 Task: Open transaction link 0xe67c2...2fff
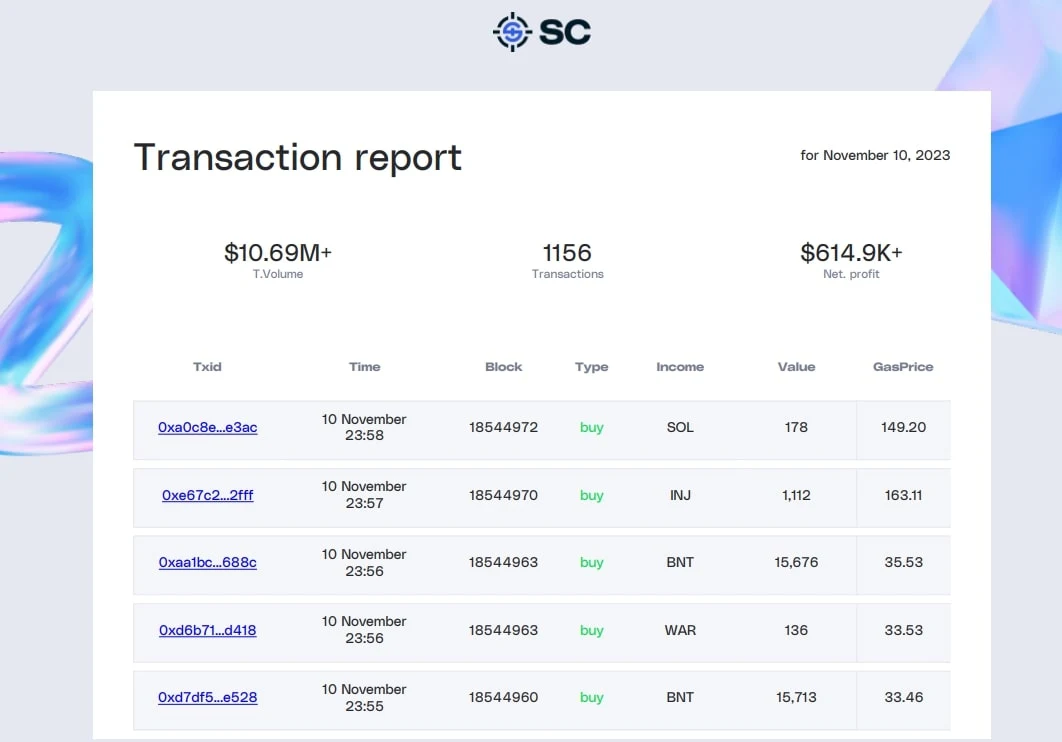click(207, 495)
